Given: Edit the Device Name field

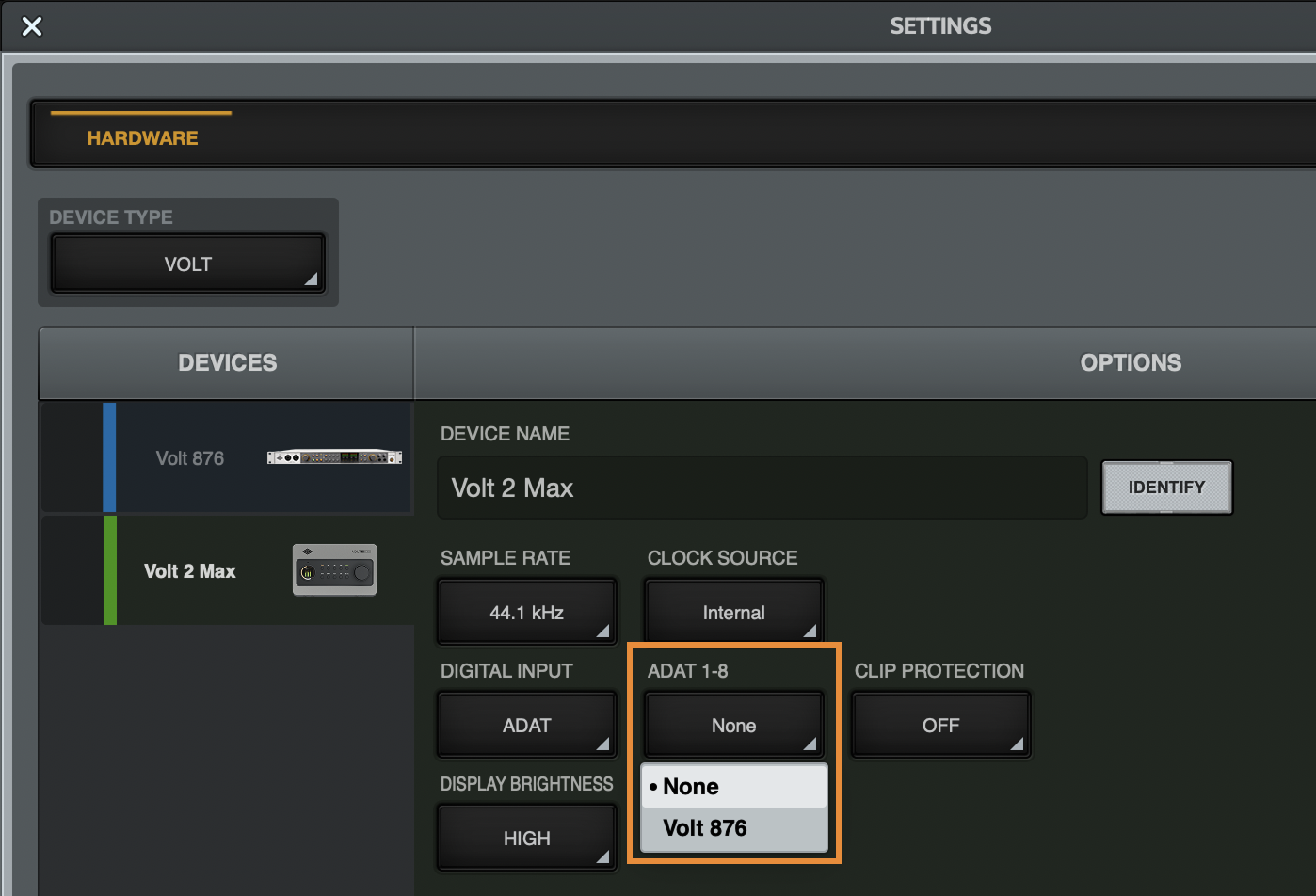Looking at the screenshot, I should tap(762, 488).
